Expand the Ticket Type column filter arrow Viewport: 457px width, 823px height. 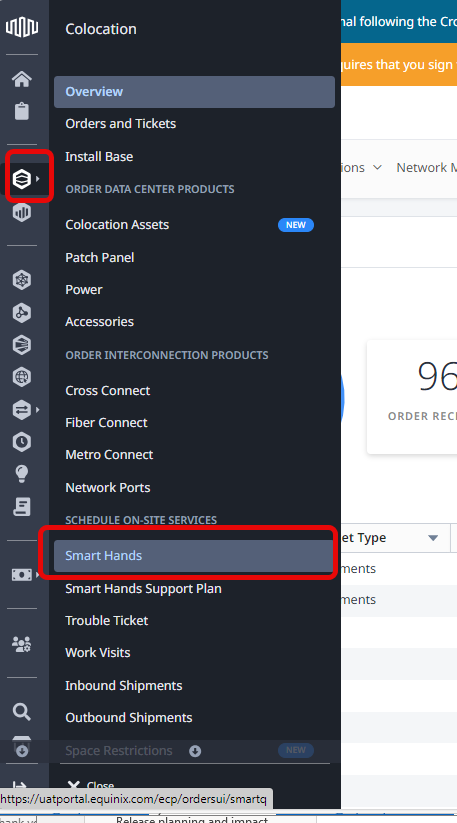(433, 538)
